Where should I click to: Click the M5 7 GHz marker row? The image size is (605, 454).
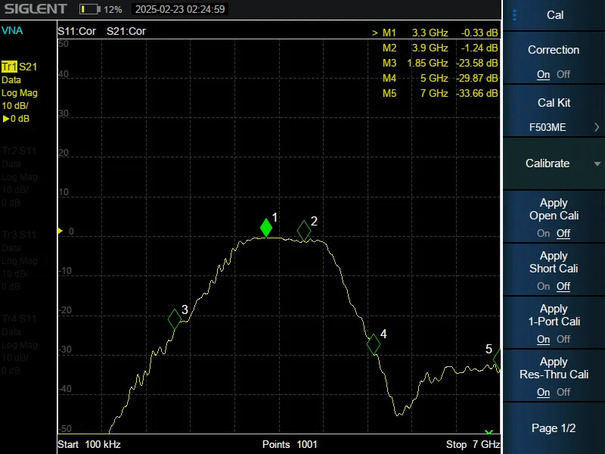(440, 93)
